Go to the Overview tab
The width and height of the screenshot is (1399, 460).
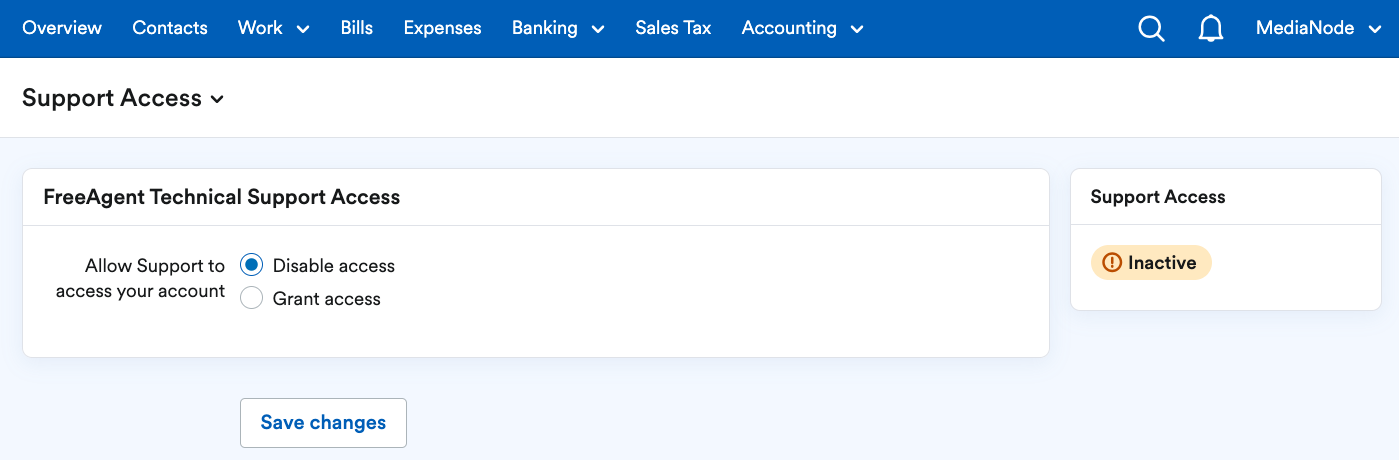point(62,28)
